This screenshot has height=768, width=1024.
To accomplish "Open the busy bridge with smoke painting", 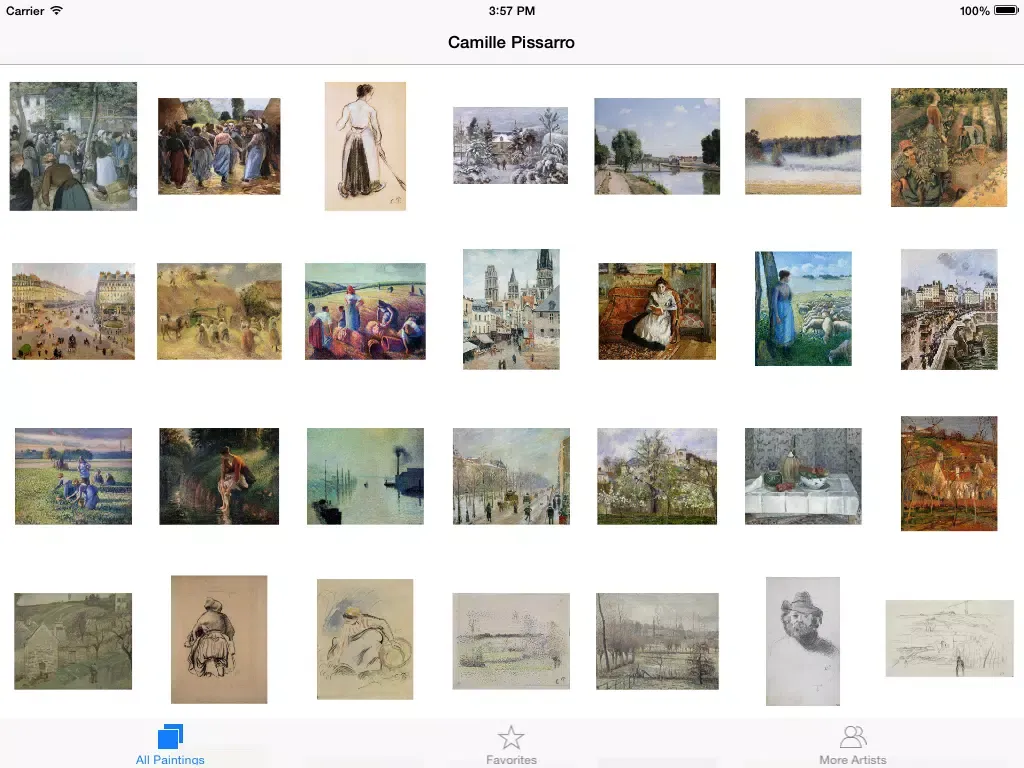I will [x=949, y=310].
